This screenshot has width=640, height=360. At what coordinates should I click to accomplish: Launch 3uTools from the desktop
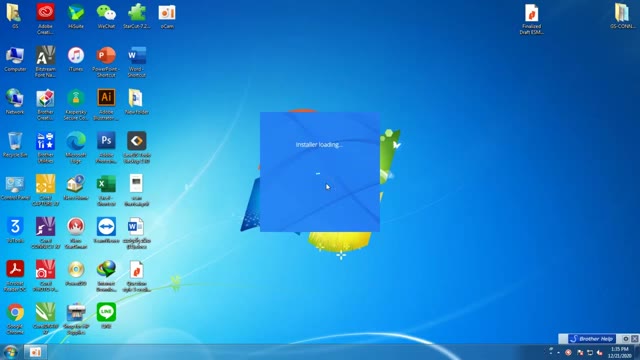(15, 230)
